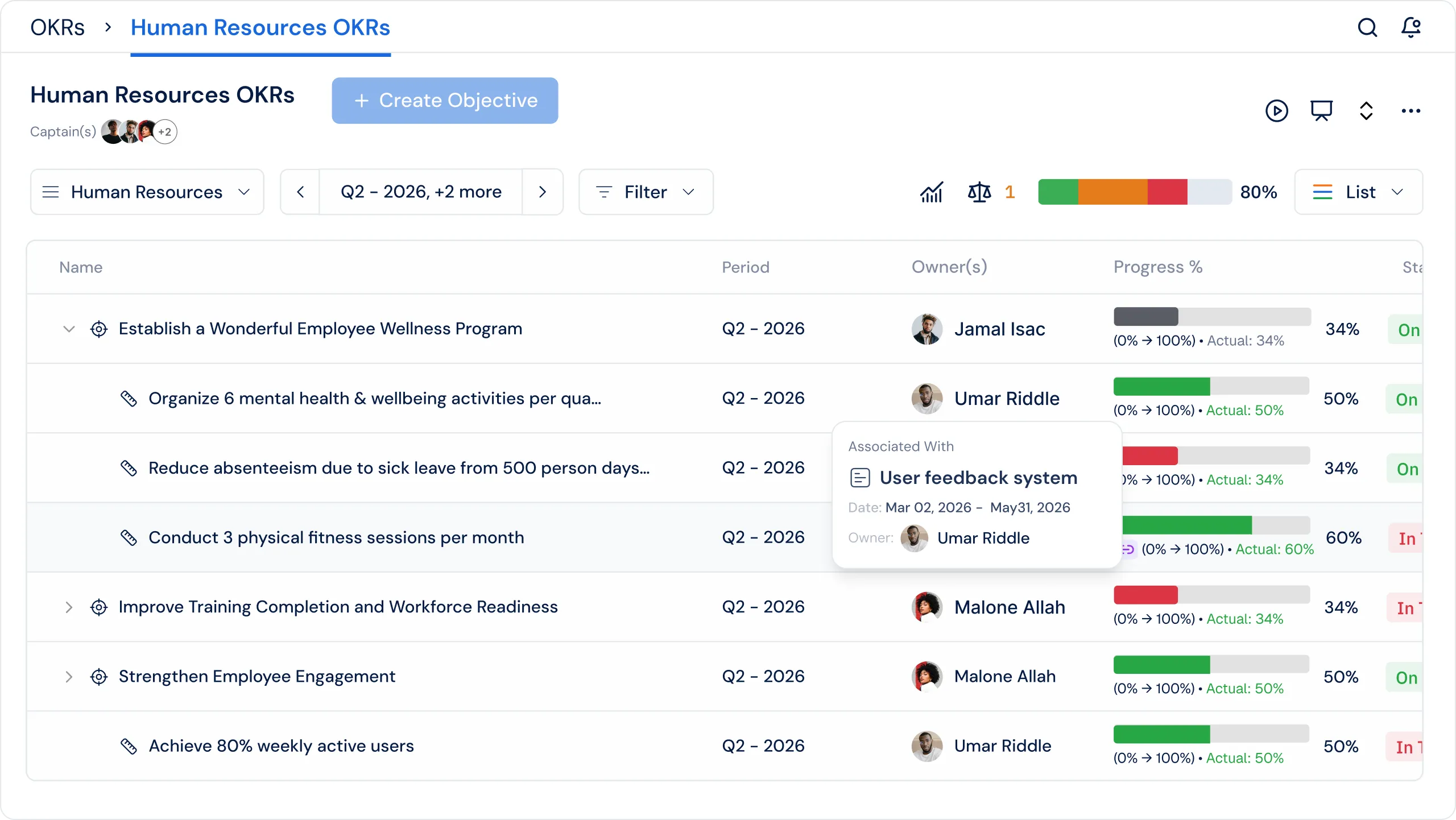The height and width of the screenshot is (820, 1456).
Task: Go to next period with right chevron
Action: (543, 192)
